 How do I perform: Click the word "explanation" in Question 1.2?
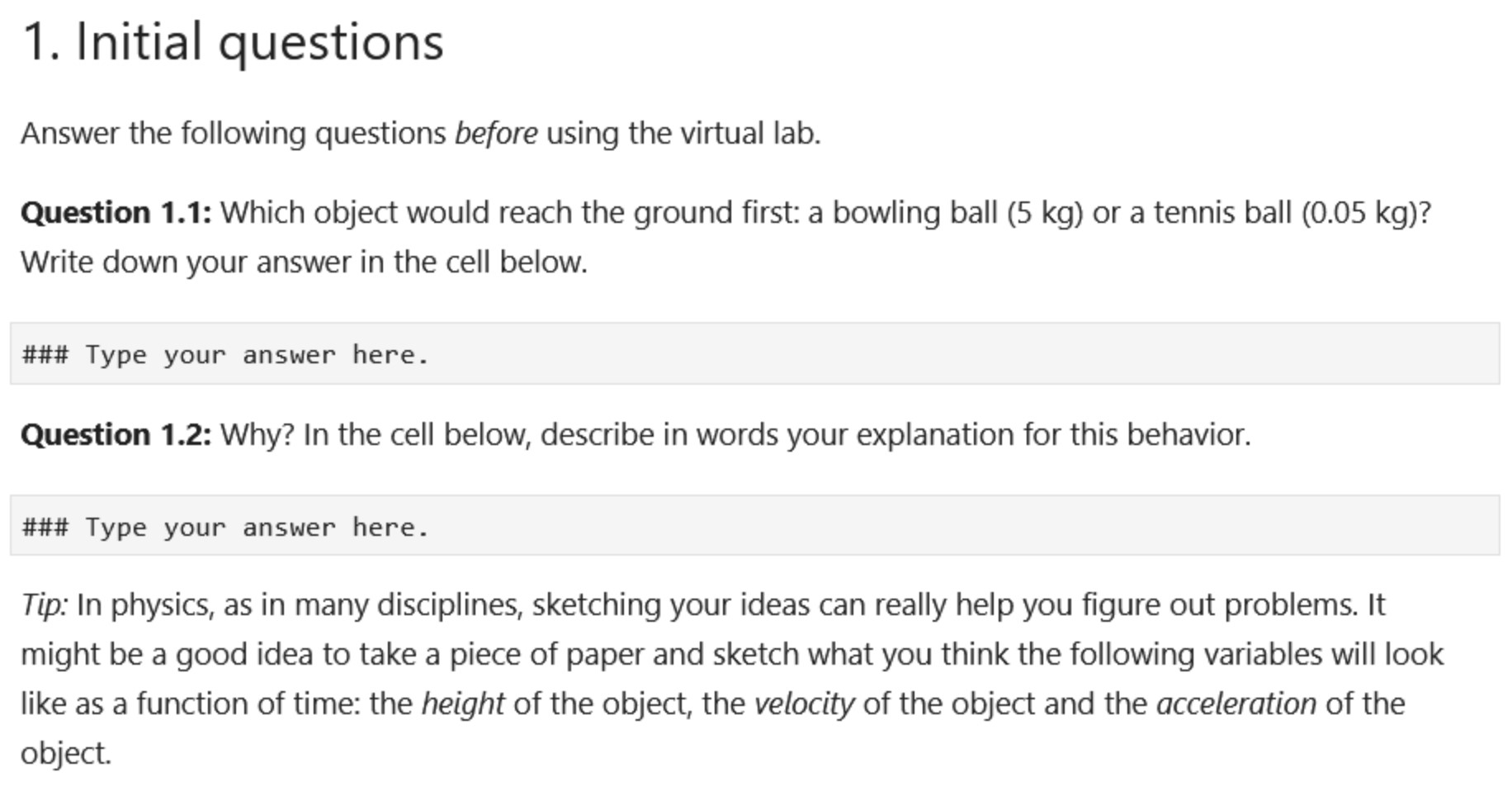[x=935, y=434]
